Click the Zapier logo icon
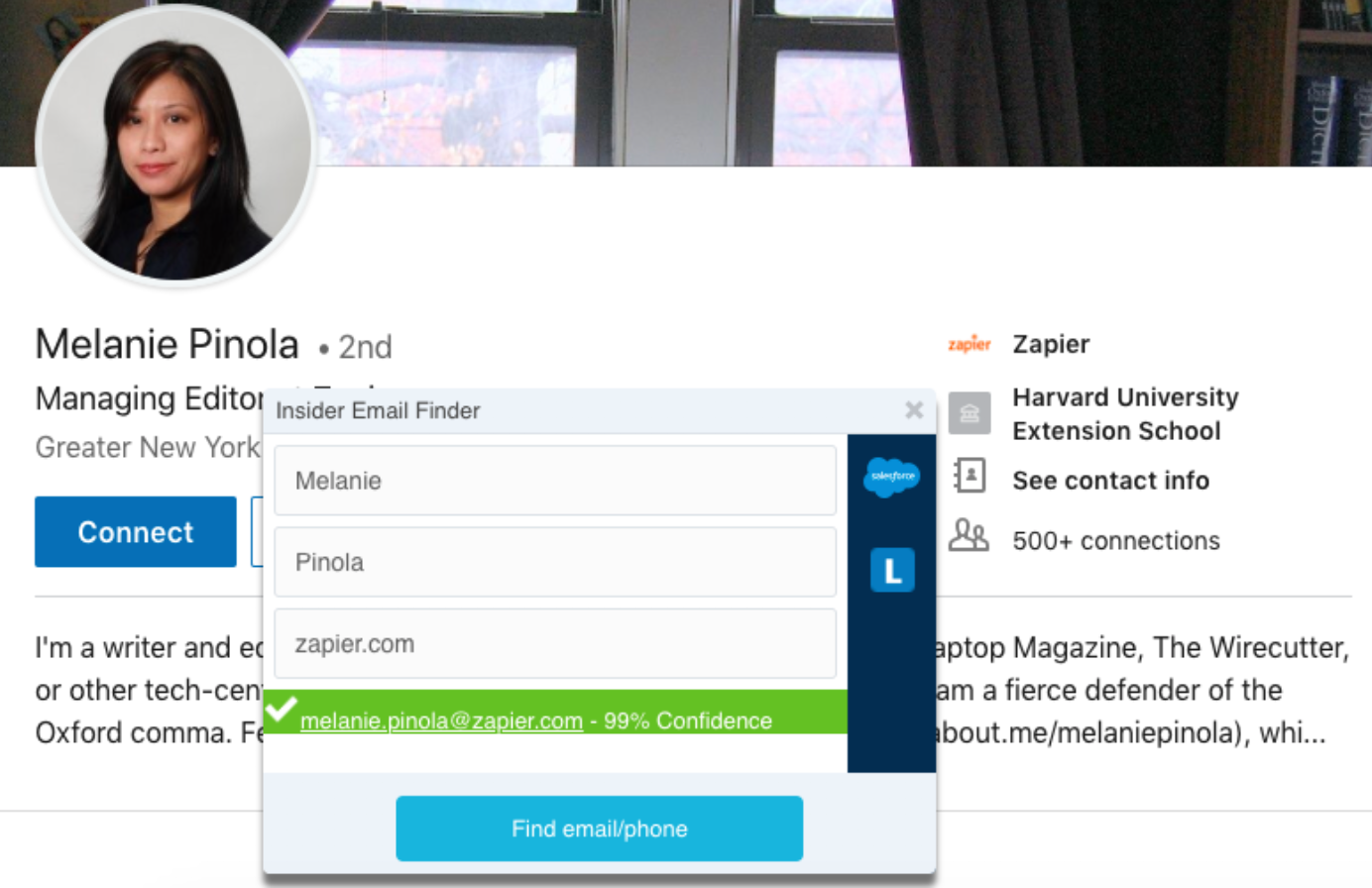 [969, 344]
